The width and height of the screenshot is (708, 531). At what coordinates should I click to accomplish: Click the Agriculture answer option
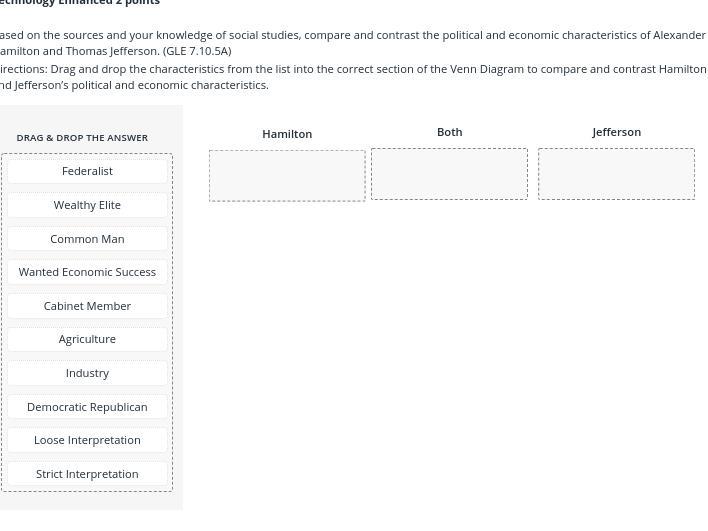87,339
